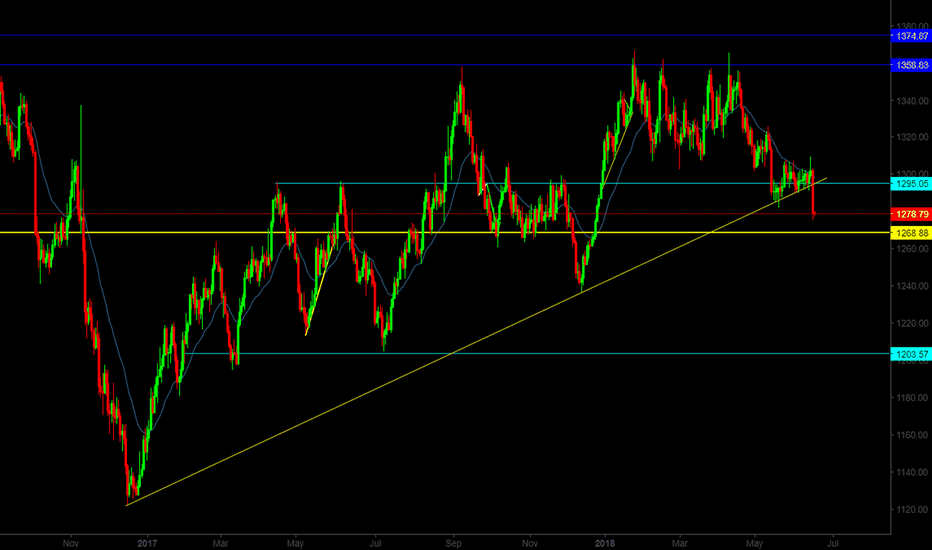
Task: Select the yellow 1268.88 price label
Action: pyautogui.click(x=911, y=233)
